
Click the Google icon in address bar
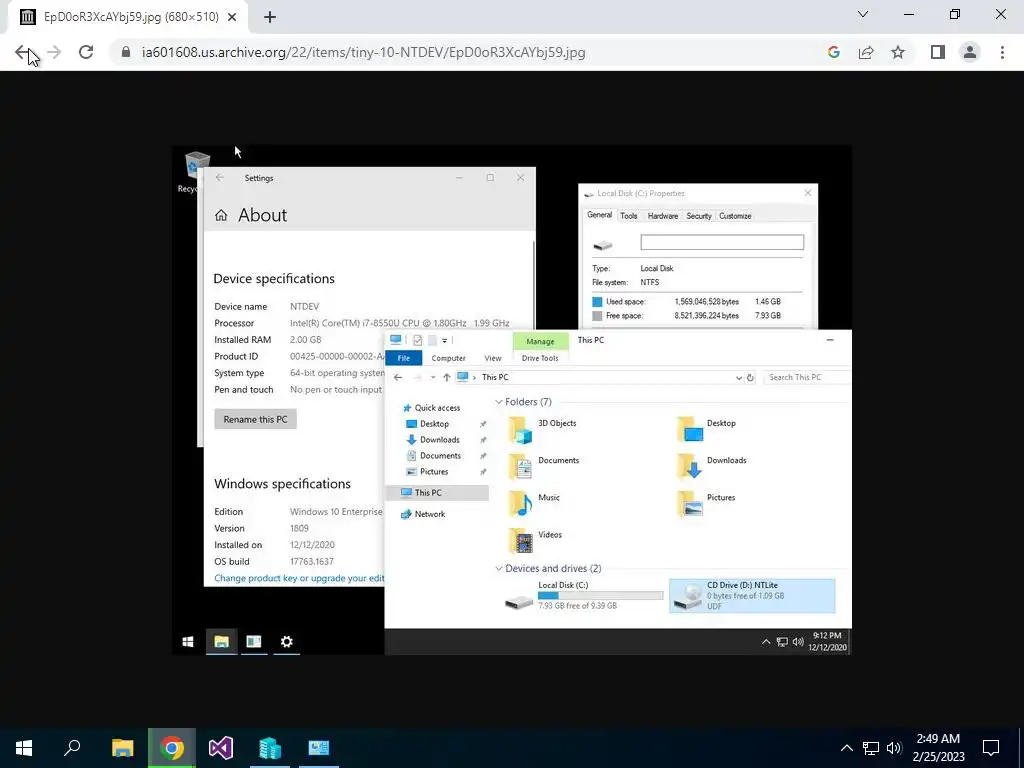point(833,52)
